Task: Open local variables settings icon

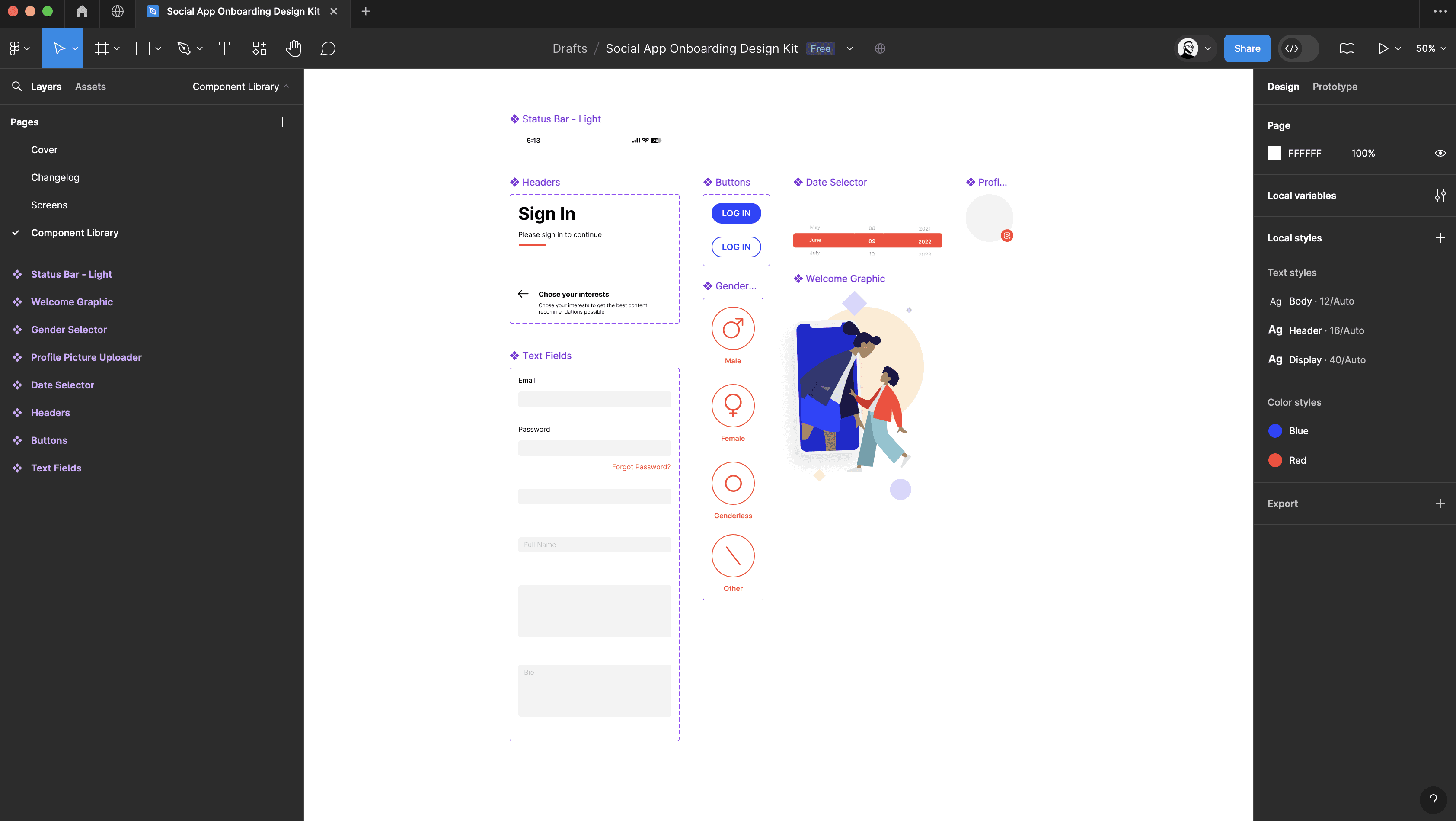Action: (x=1440, y=196)
